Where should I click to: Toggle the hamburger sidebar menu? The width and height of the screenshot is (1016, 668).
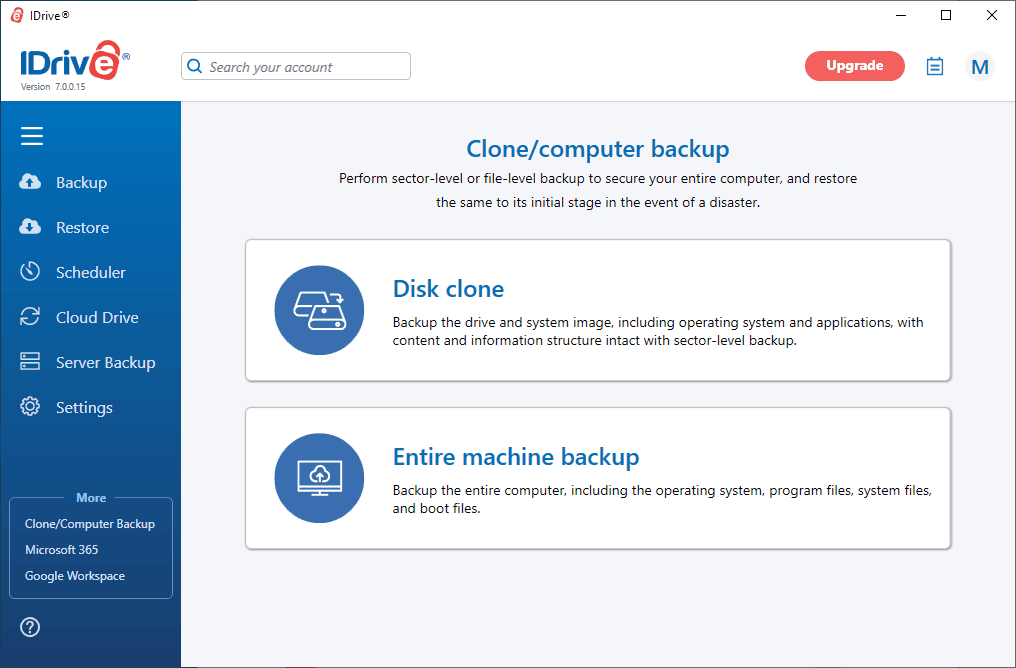31,136
